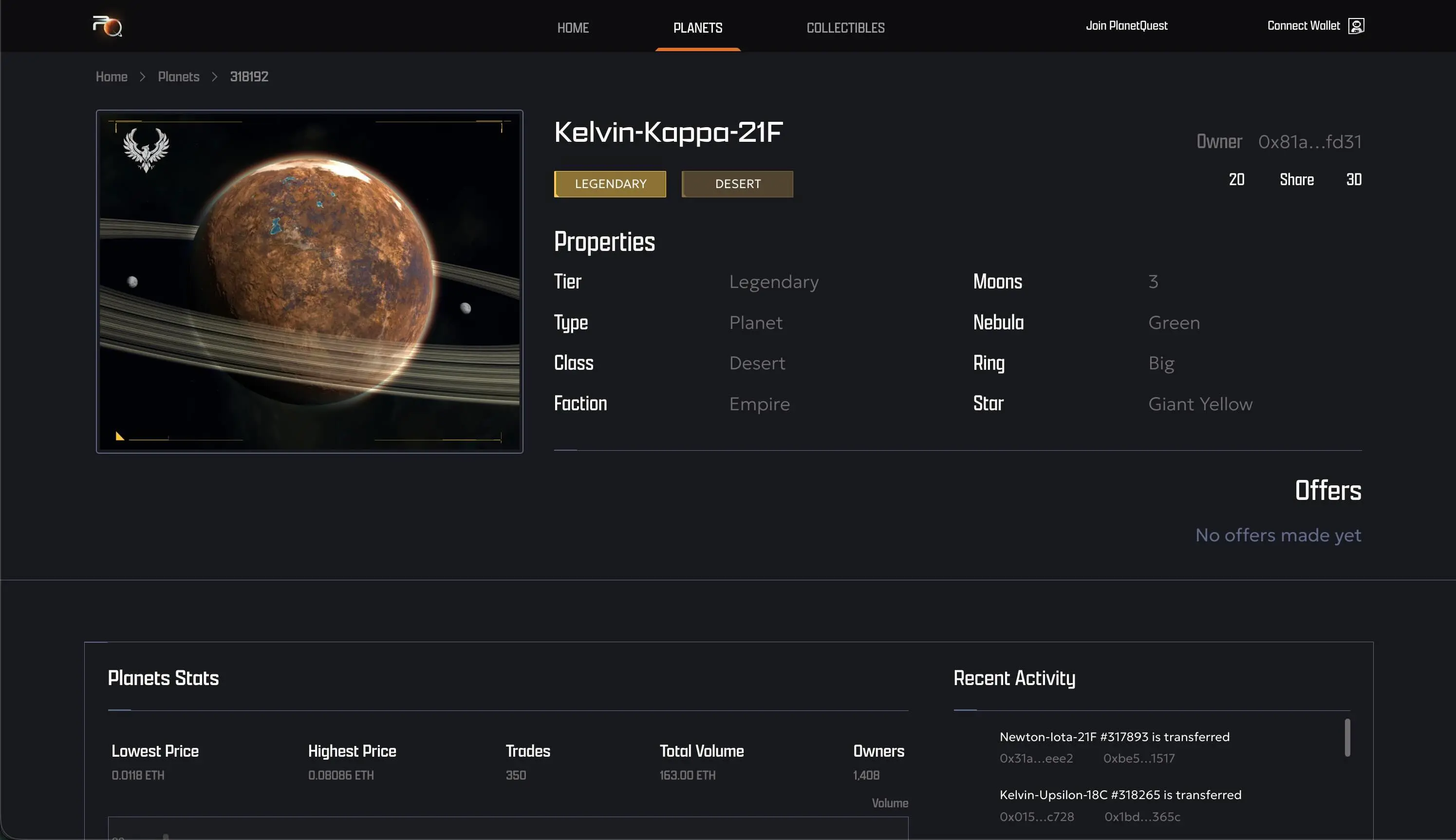Screen dimensions: 1456x840
Task: Click the PlanetQuest logo icon
Action: [108, 26]
